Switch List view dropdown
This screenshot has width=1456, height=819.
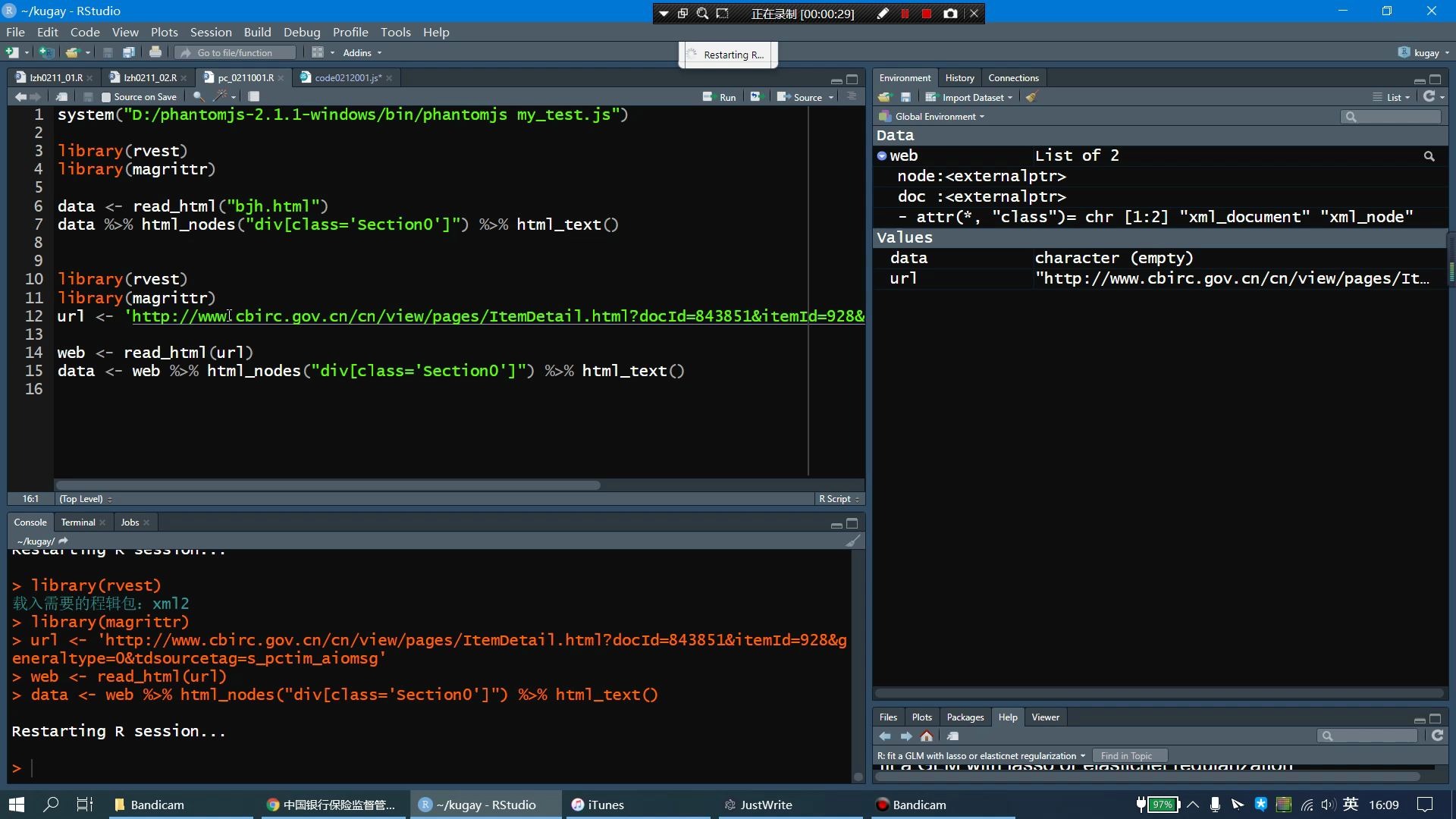click(x=1392, y=97)
